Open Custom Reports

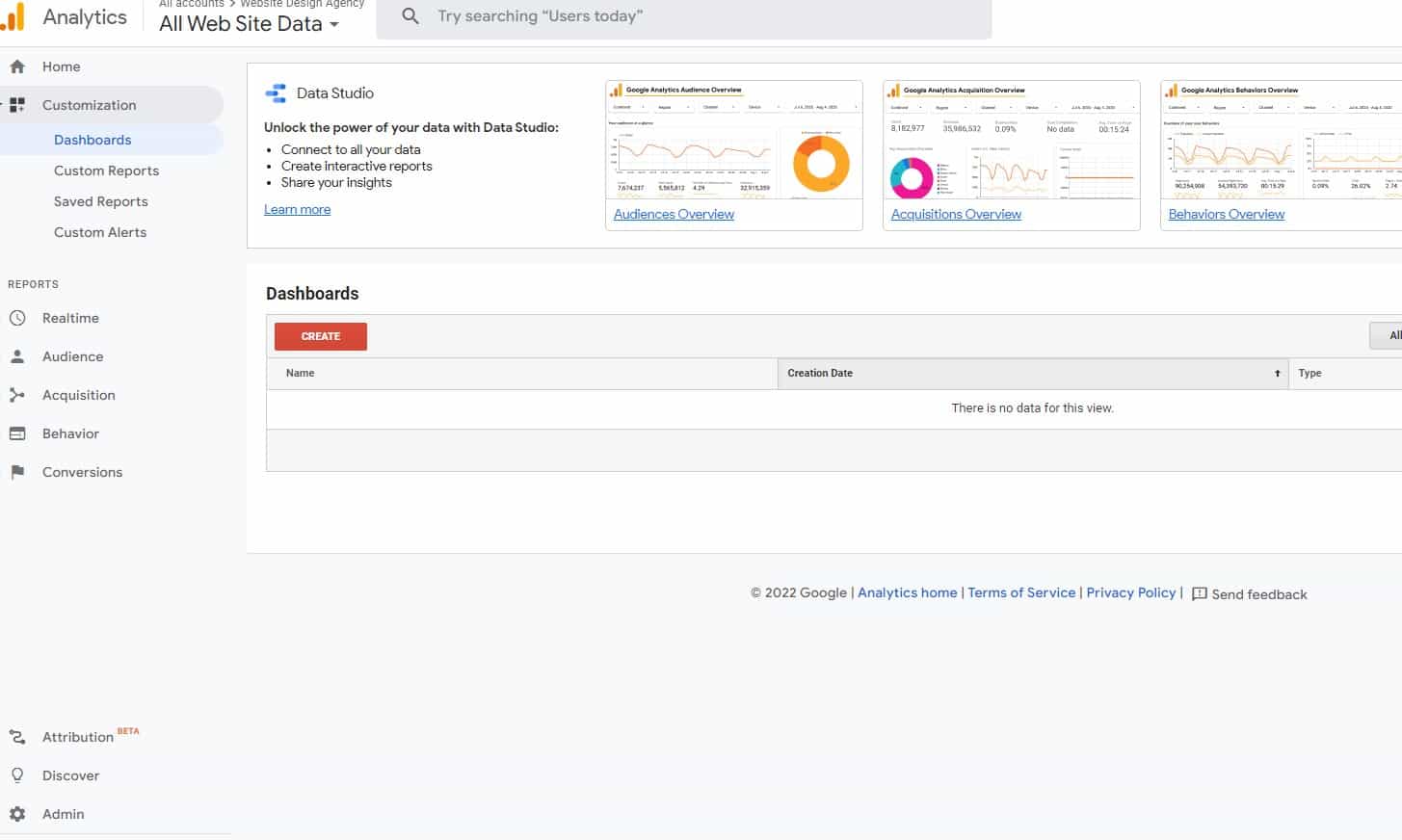106,171
